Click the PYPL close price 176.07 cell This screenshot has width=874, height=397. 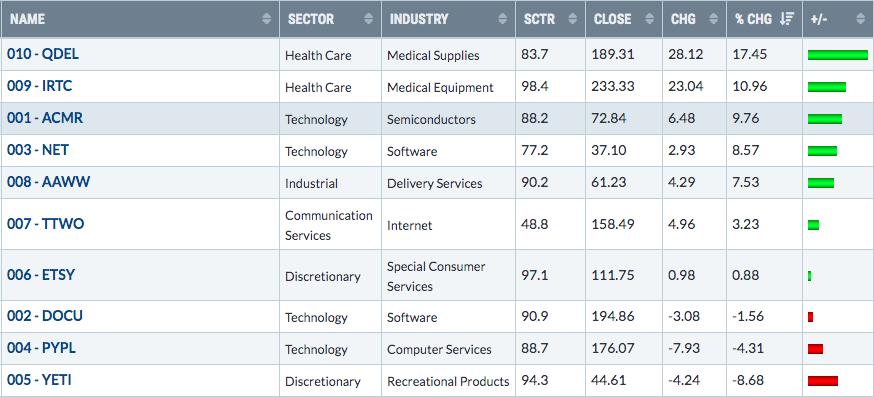[x=613, y=349]
